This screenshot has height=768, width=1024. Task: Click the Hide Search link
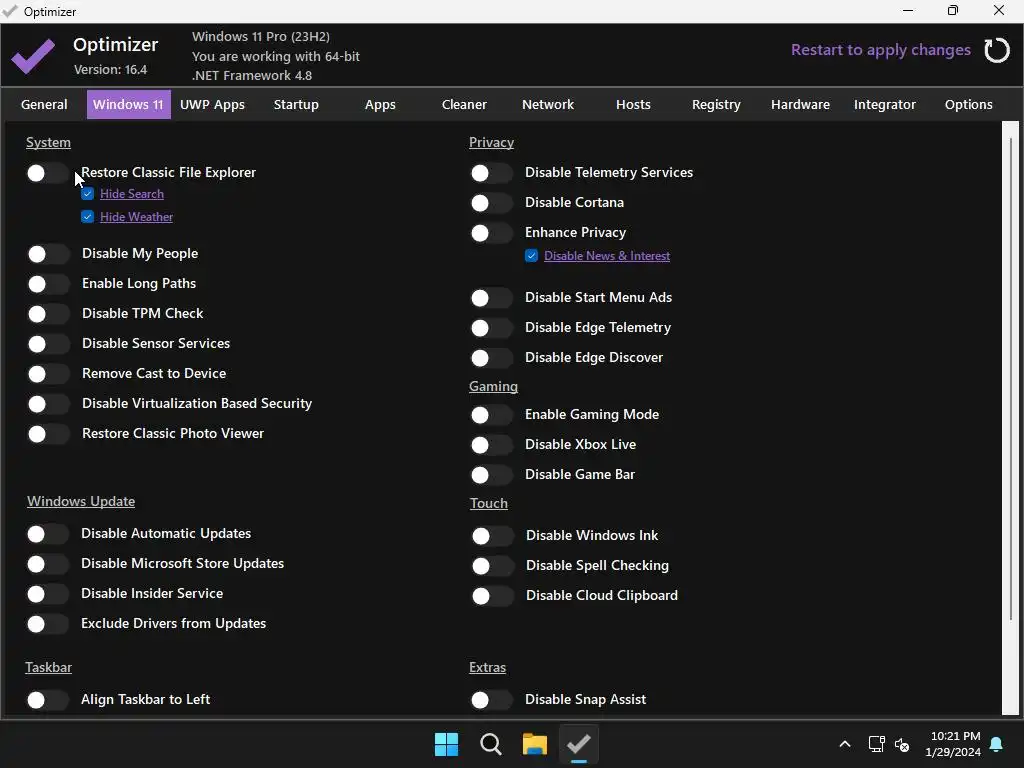132,194
